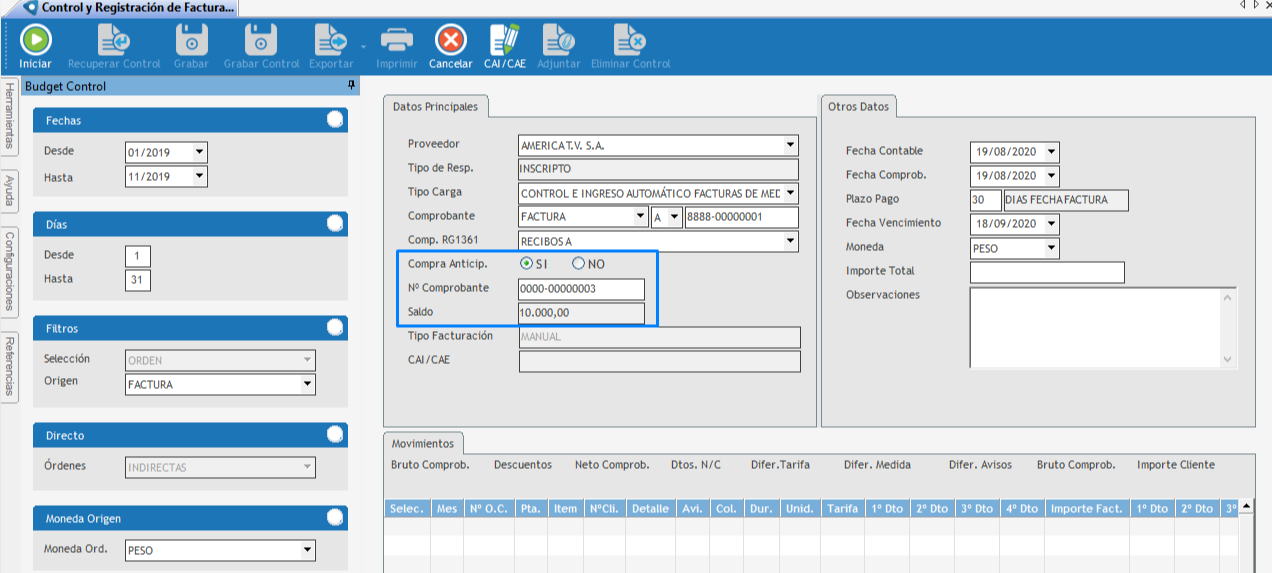This screenshot has height=573, width=1272.
Task: Click the Imprimir printer icon
Action: (x=397, y=41)
